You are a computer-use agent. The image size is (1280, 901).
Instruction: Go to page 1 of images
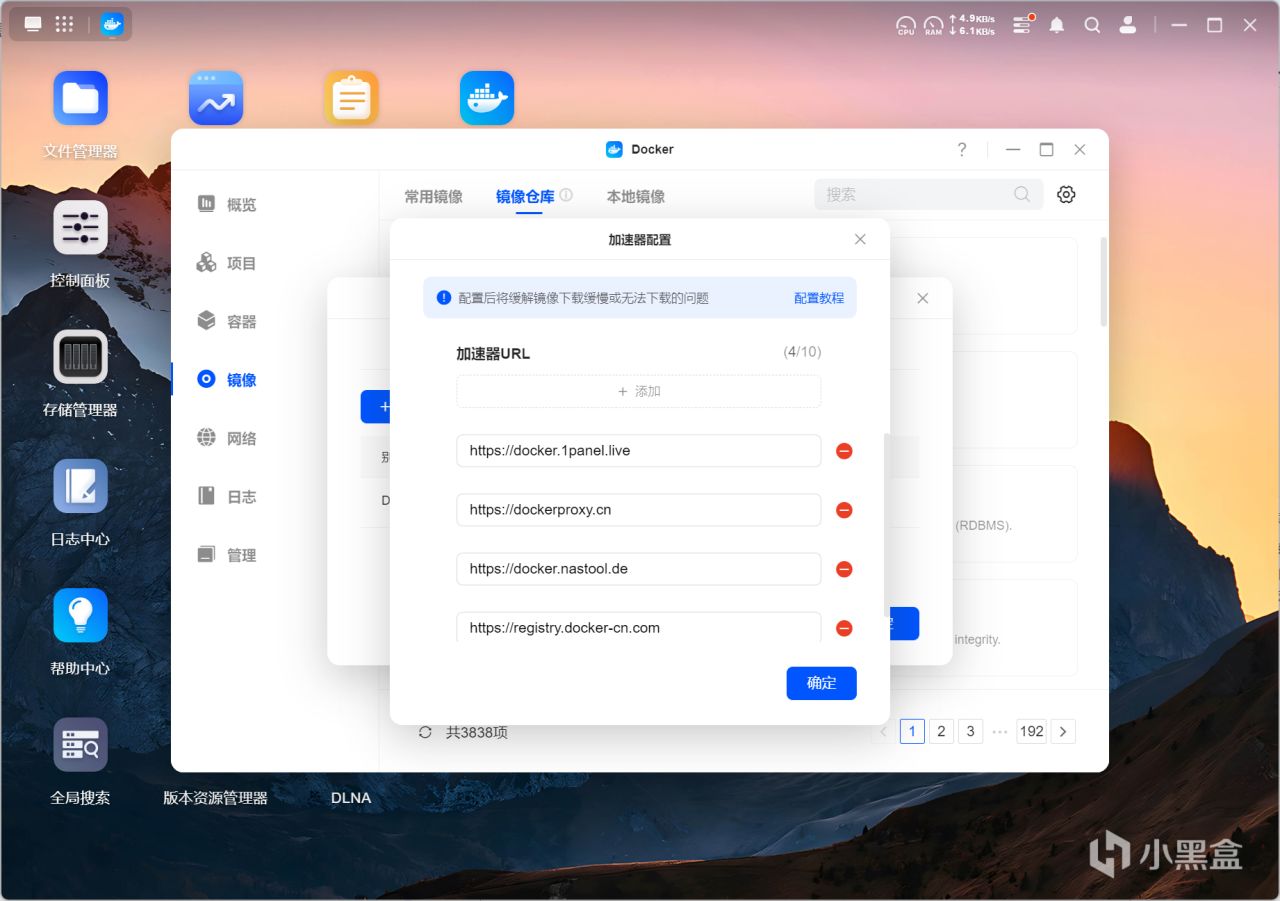pyautogui.click(x=912, y=731)
